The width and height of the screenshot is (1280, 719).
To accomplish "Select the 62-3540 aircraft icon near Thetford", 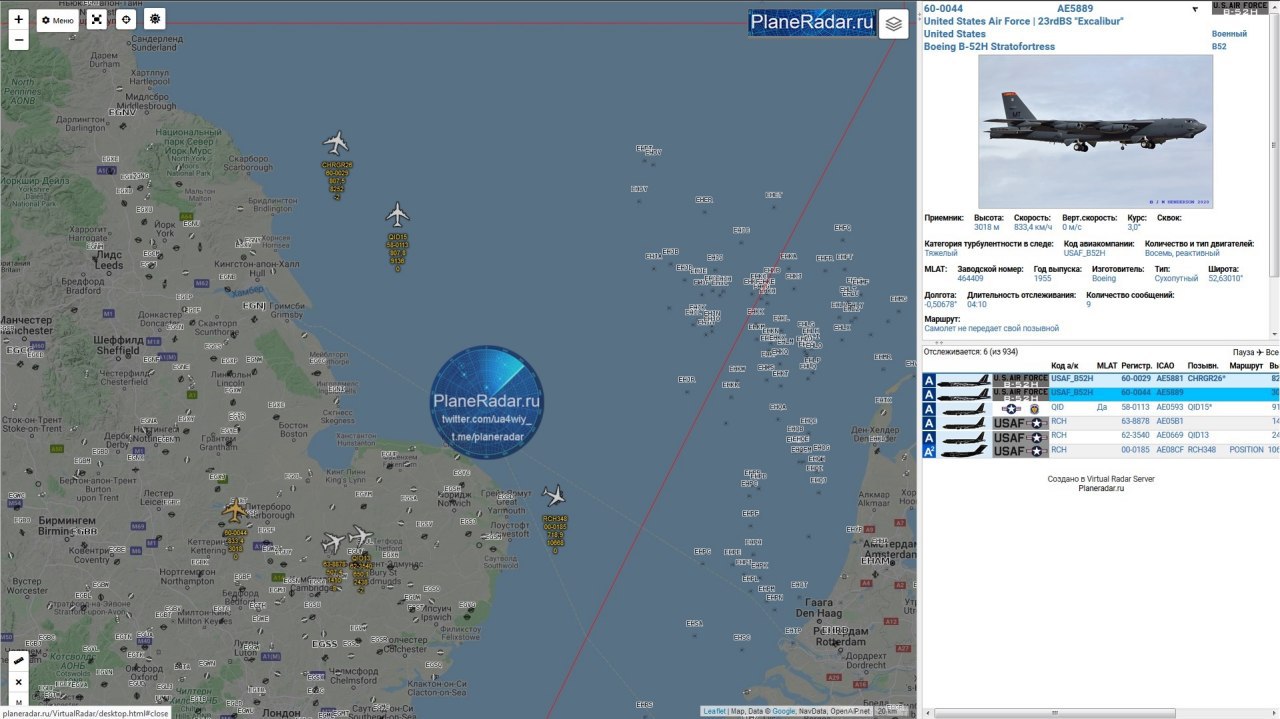I will (x=360, y=536).
